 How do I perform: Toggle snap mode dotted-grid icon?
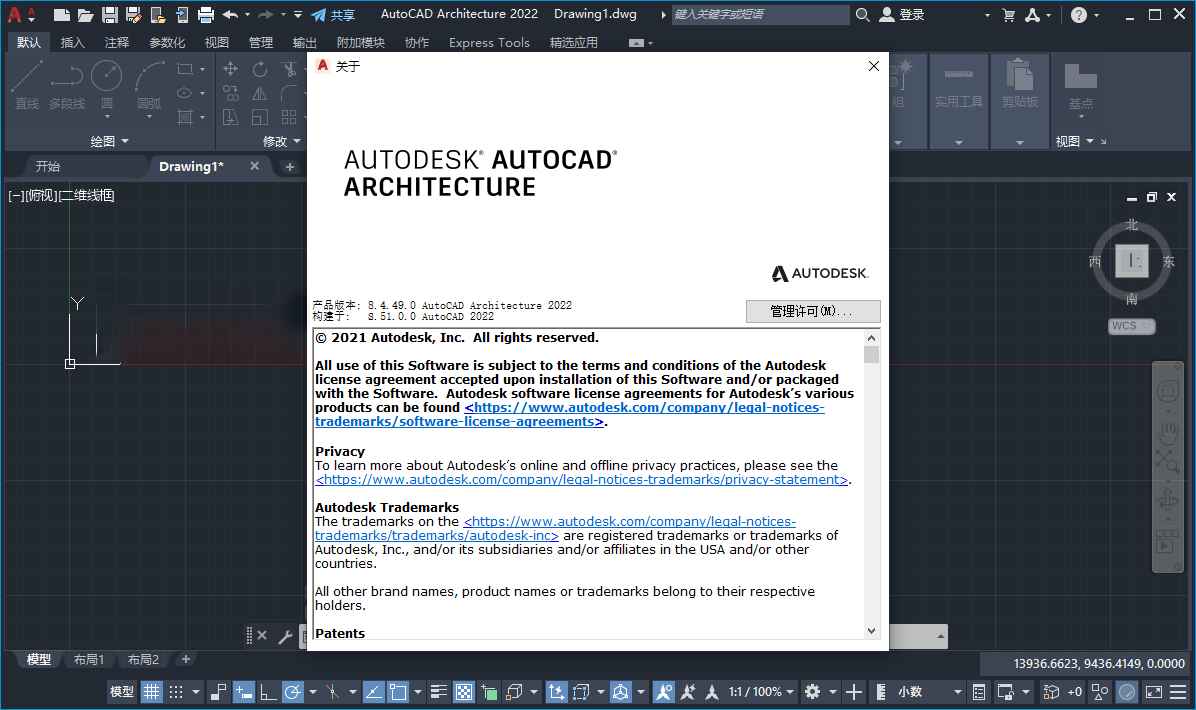pos(176,692)
